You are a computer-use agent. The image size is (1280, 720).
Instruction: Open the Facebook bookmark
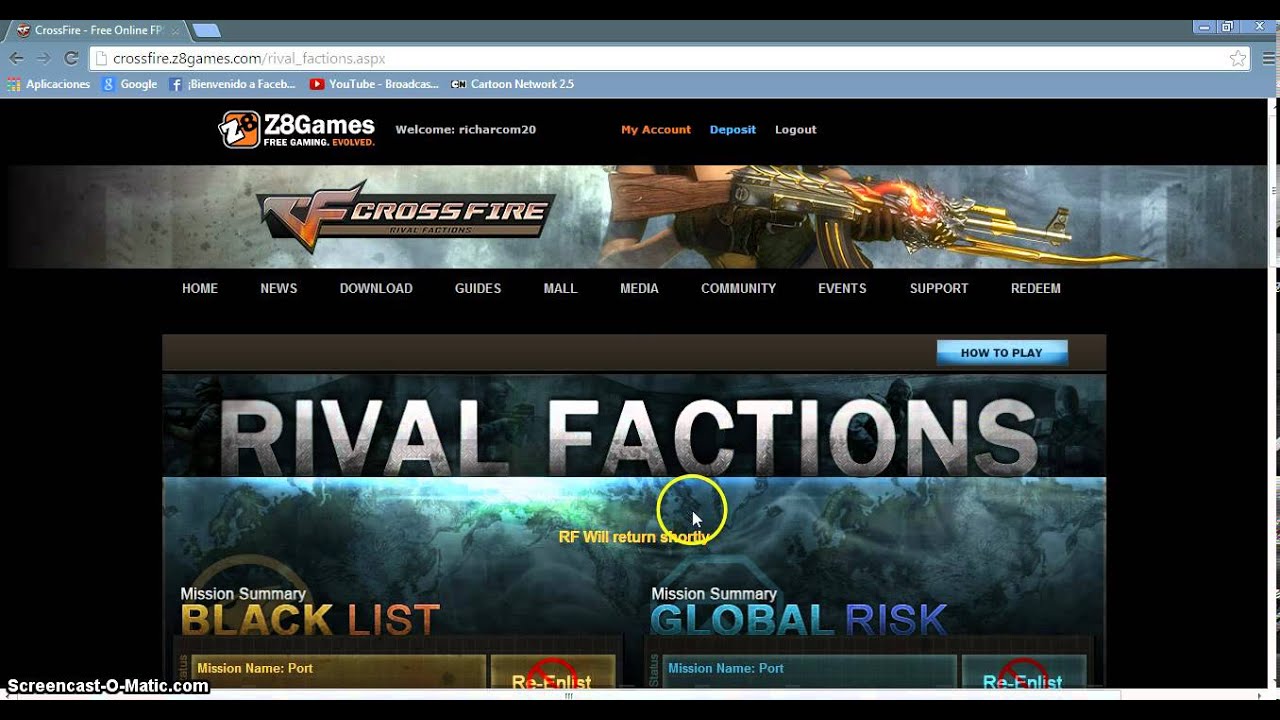point(232,84)
